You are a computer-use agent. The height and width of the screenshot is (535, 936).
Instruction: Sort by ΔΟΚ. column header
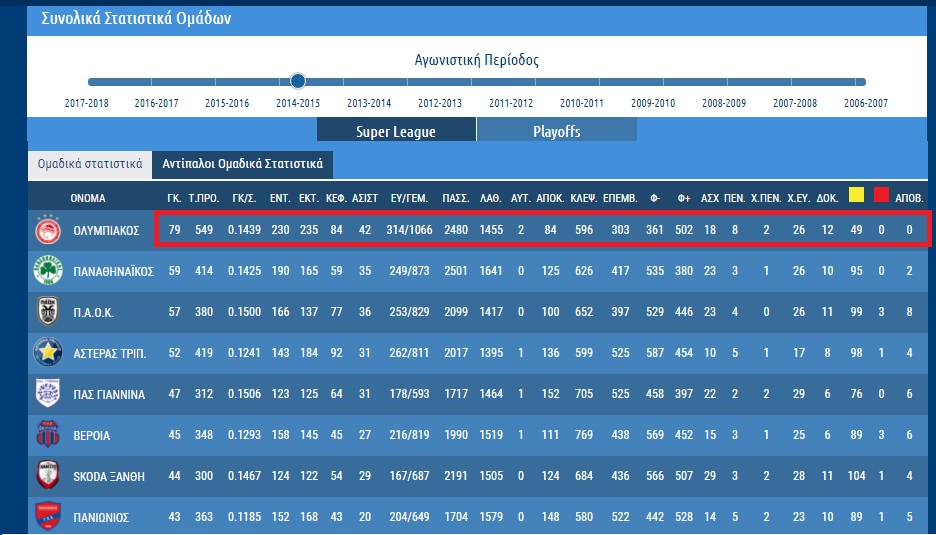(827, 198)
